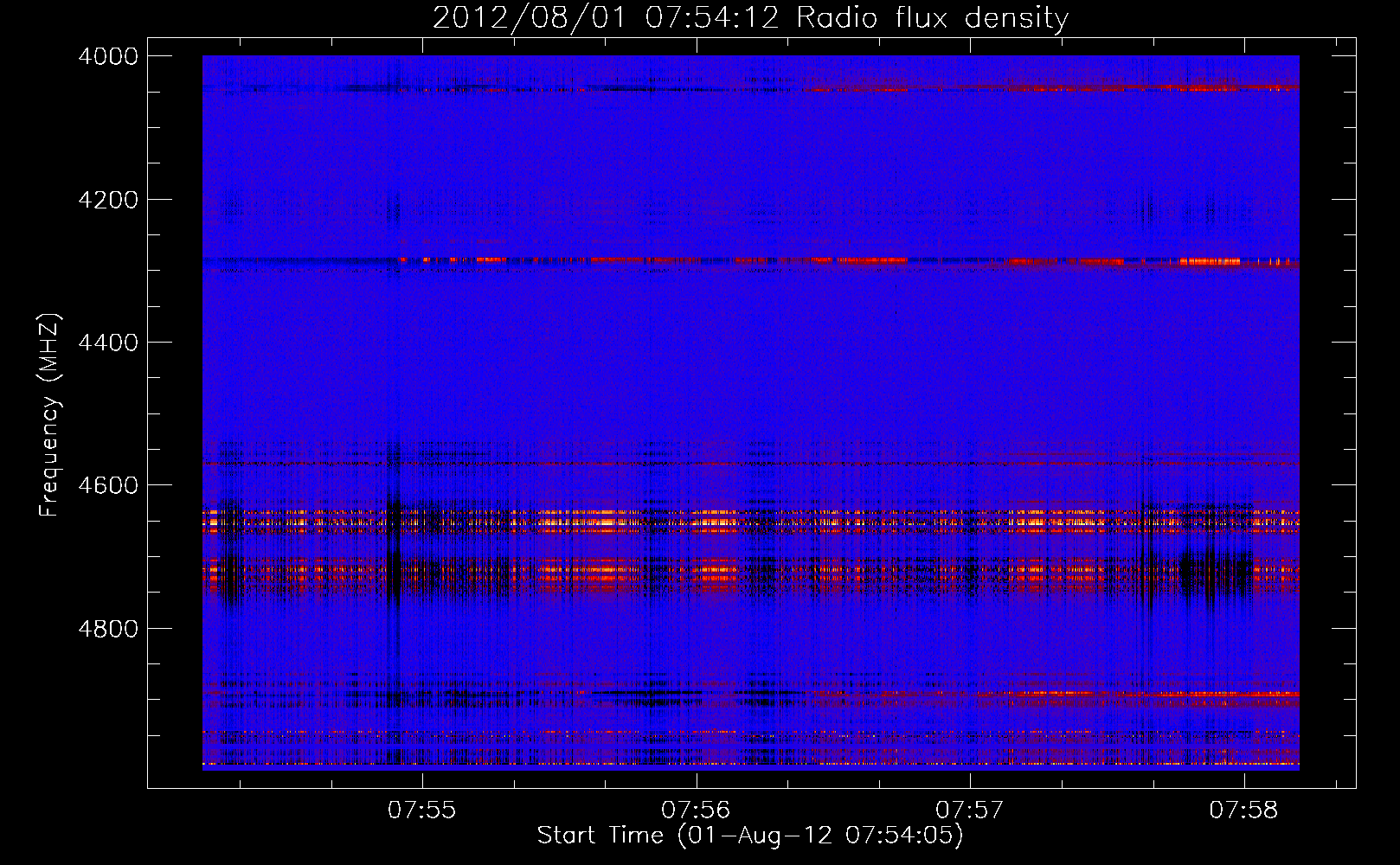The width and height of the screenshot is (1400, 865).
Task: Click the 4400 frequency tick label
Action: [108, 343]
